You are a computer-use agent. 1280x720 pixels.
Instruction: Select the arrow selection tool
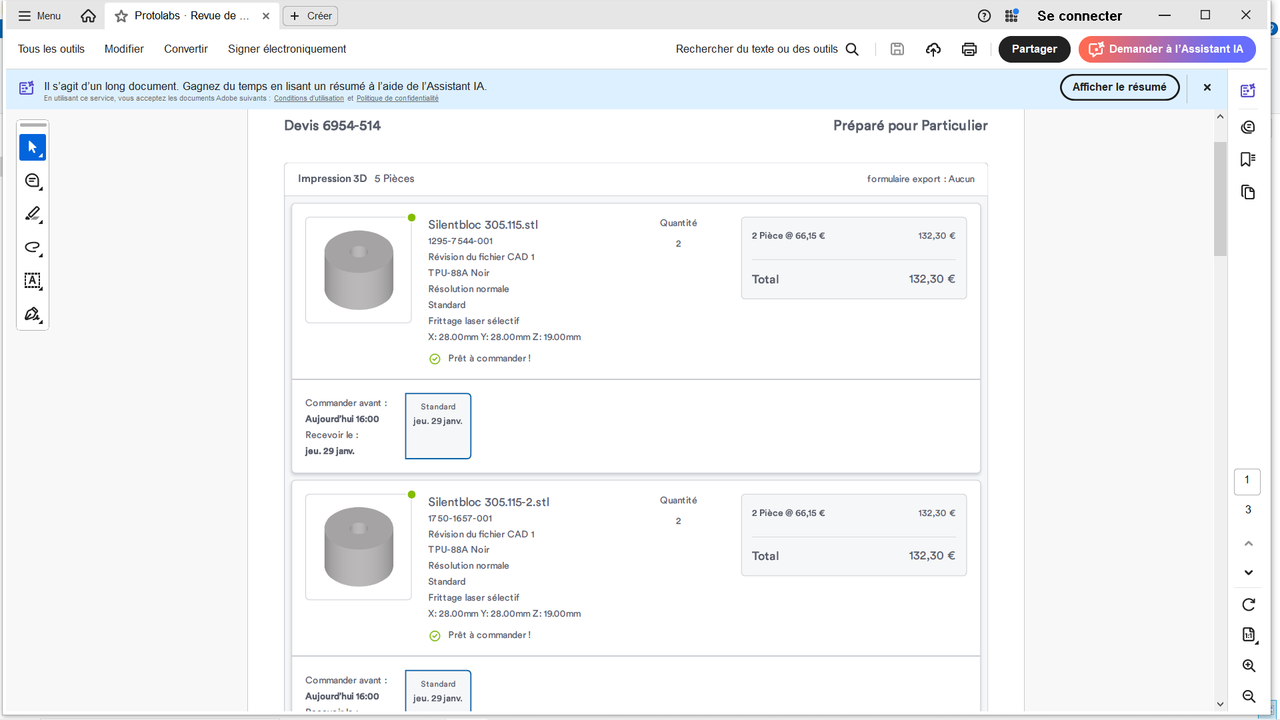[33, 148]
